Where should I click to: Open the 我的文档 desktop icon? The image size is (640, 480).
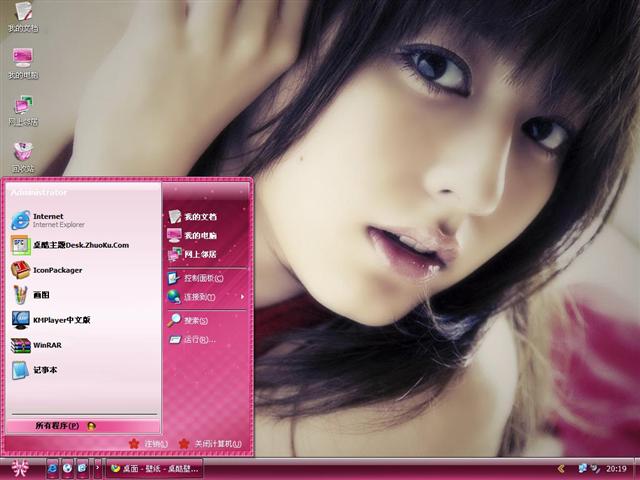23,16
